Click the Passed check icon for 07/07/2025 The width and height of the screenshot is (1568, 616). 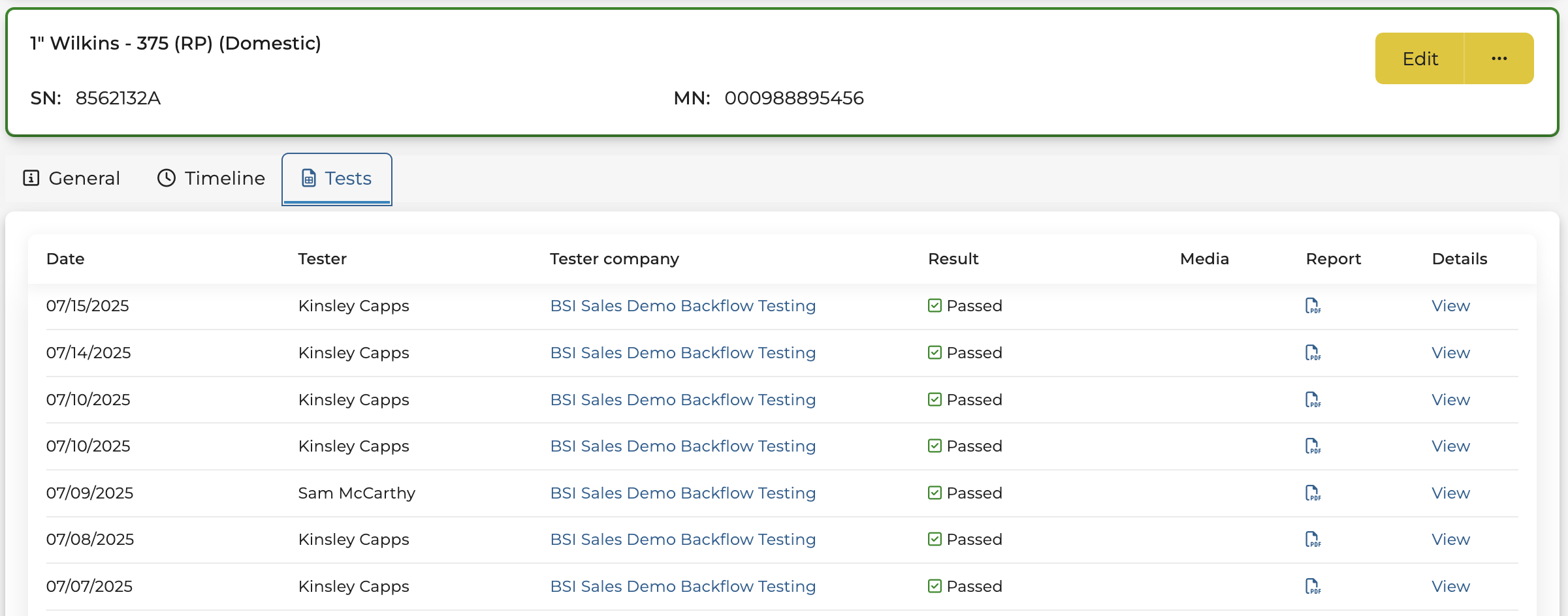click(935, 586)
